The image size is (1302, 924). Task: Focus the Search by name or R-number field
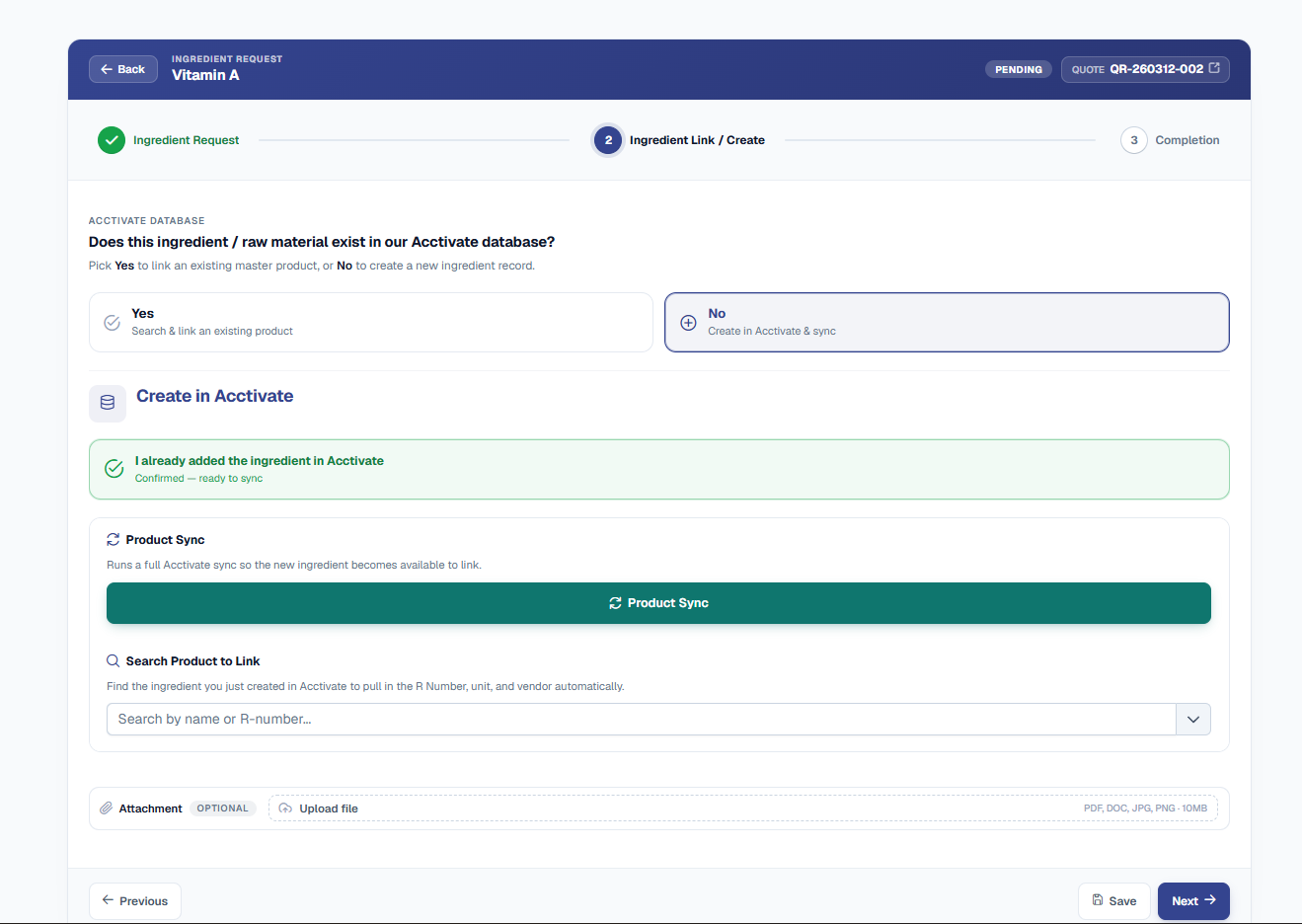coord(642,720)
